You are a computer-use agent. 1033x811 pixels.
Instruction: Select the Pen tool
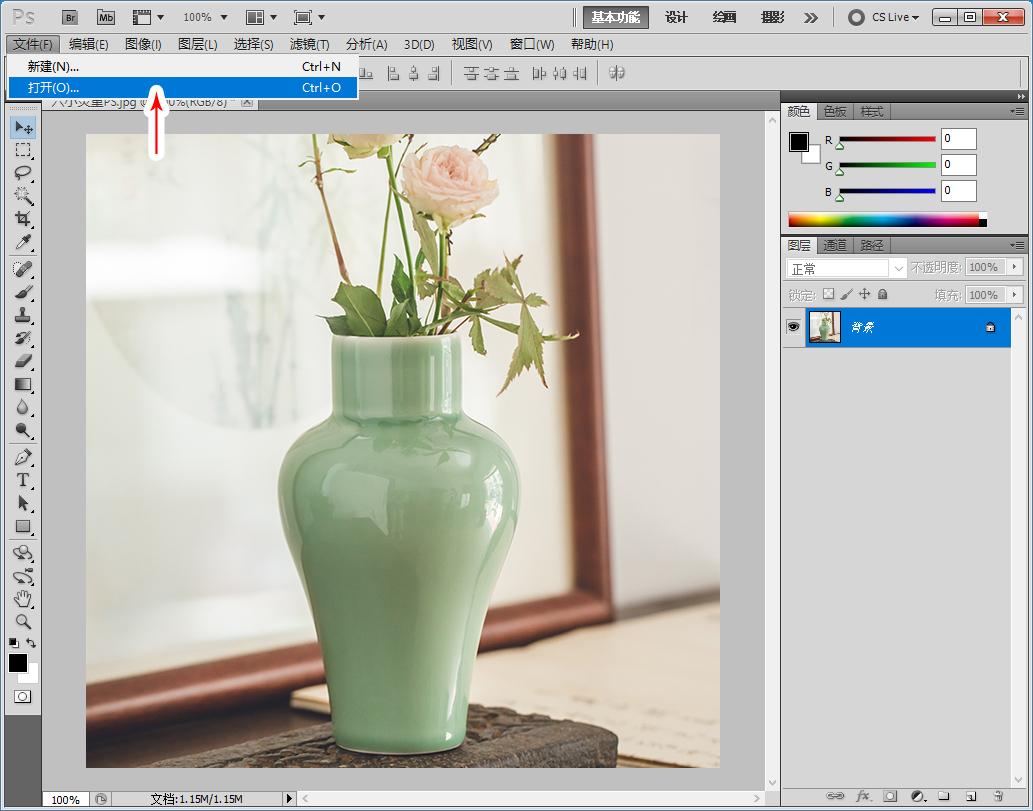point(23,457)
